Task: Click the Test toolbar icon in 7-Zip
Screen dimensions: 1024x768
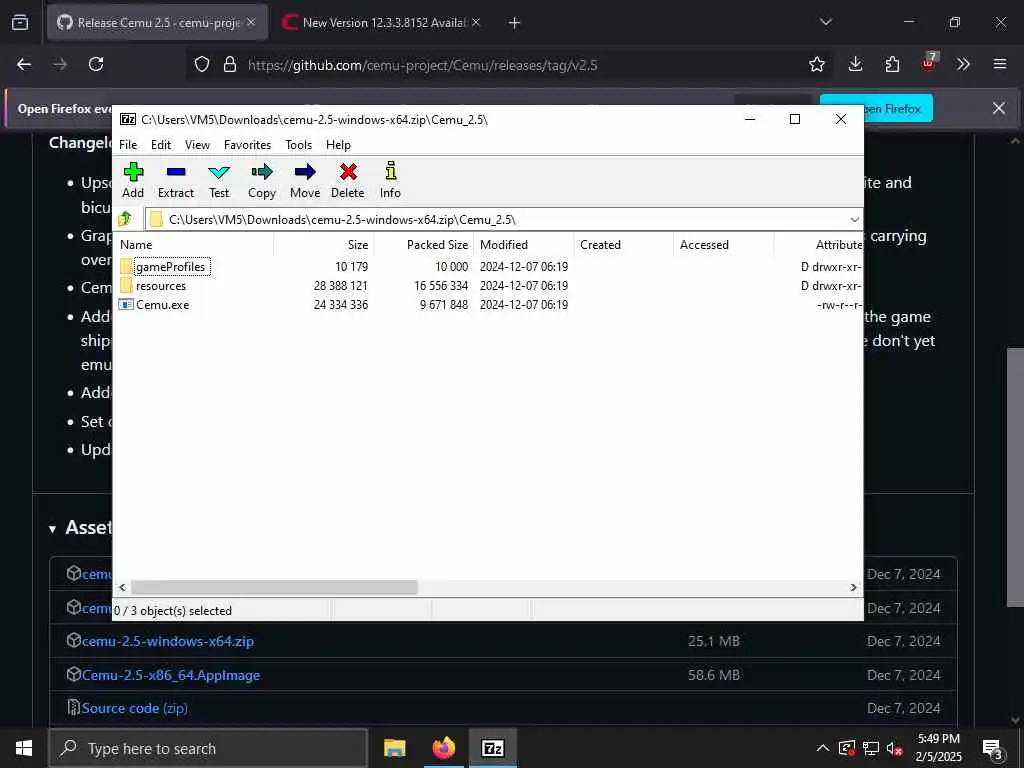Action: click(x=219, y=180)
